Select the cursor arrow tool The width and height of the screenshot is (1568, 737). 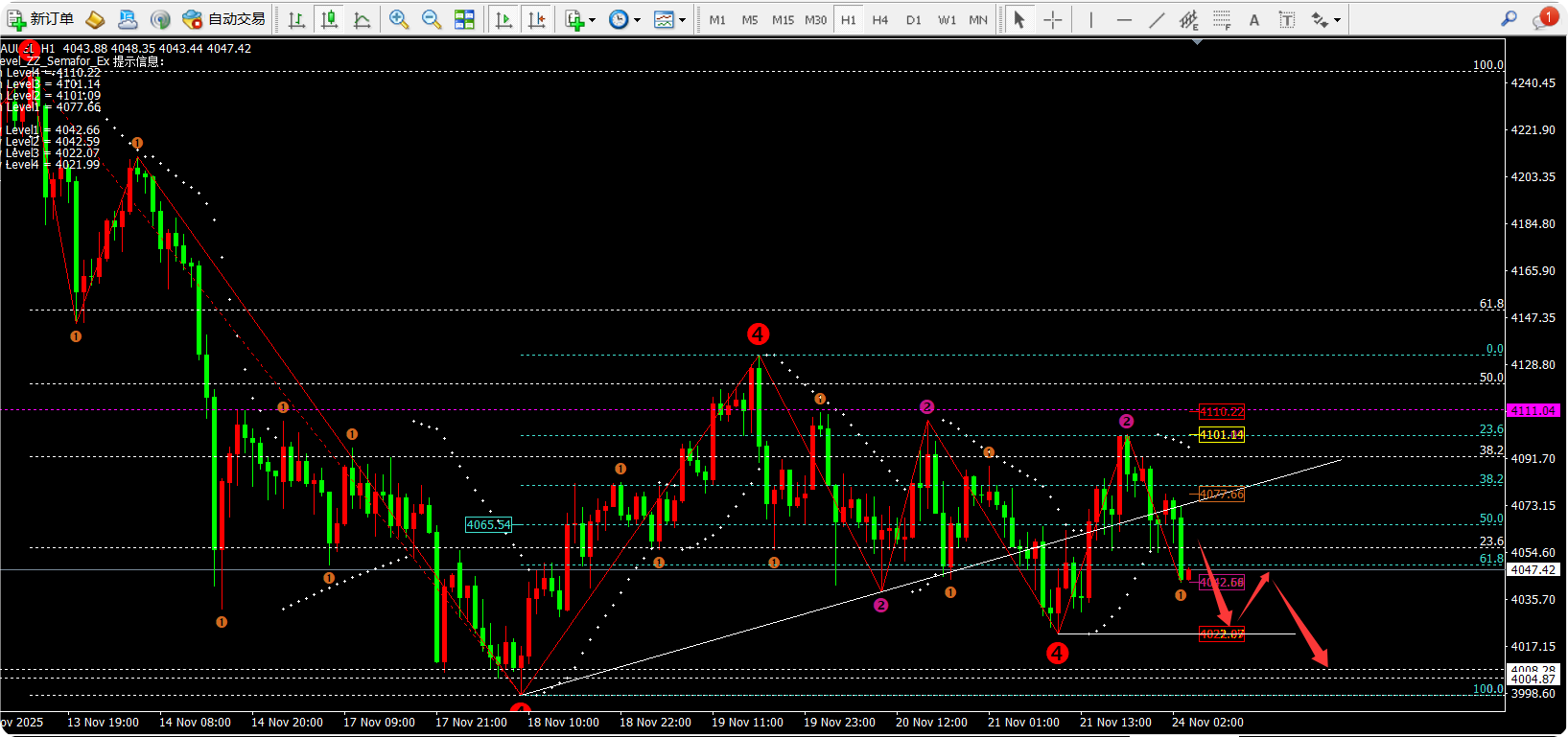1019,19
